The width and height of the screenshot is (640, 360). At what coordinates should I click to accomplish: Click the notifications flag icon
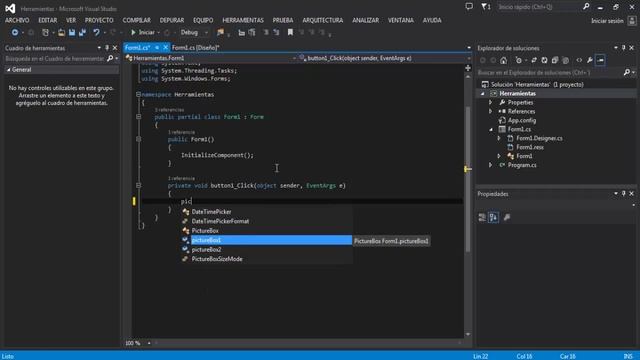(x=485, y=7)
